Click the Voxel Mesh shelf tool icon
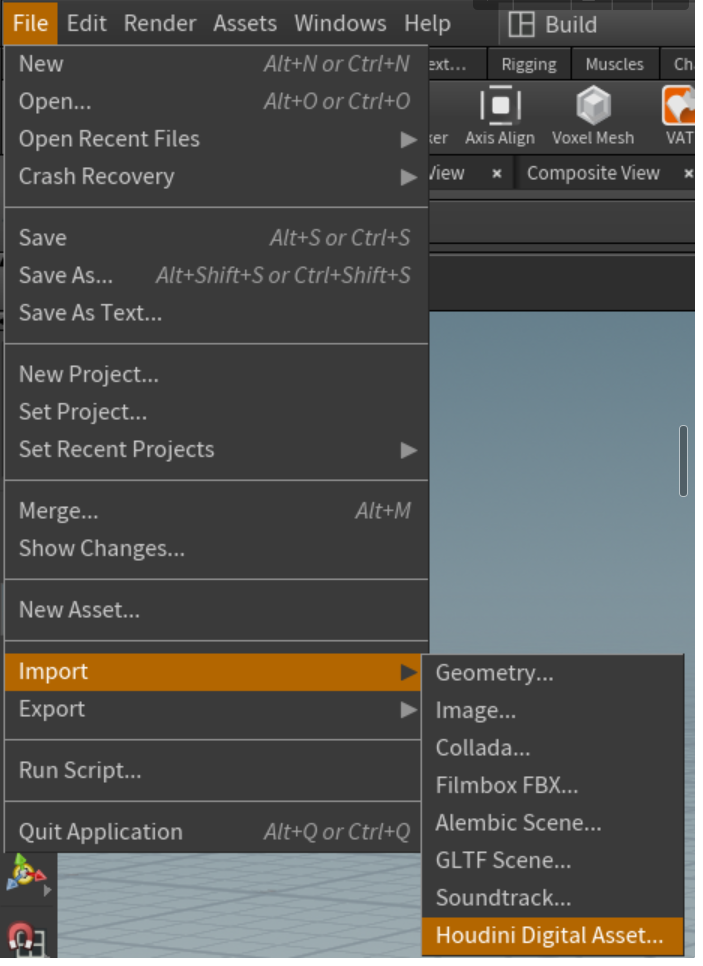 [x=593, y=106]
